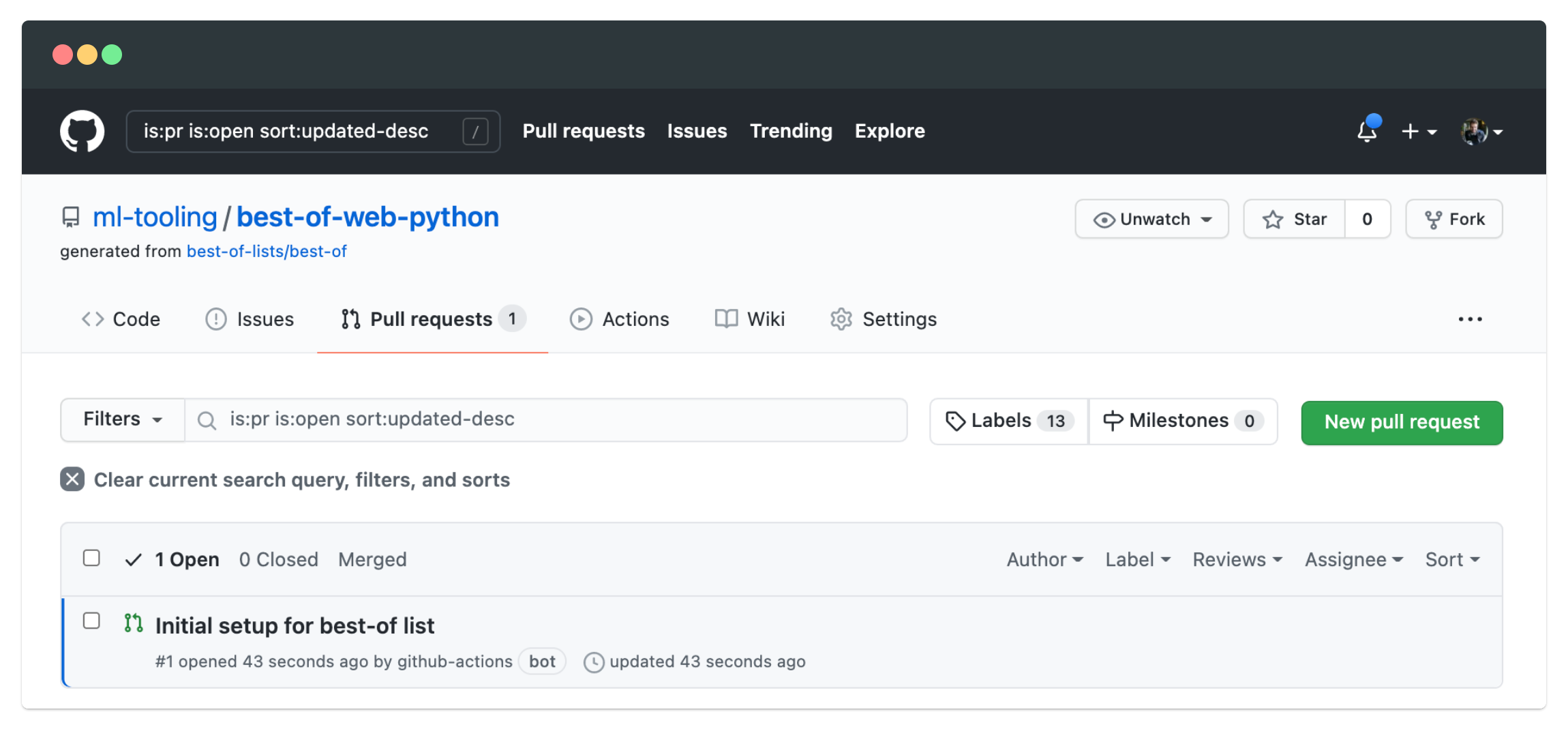
Task: Show 1 Open pull requests
Action: [172, 559]
